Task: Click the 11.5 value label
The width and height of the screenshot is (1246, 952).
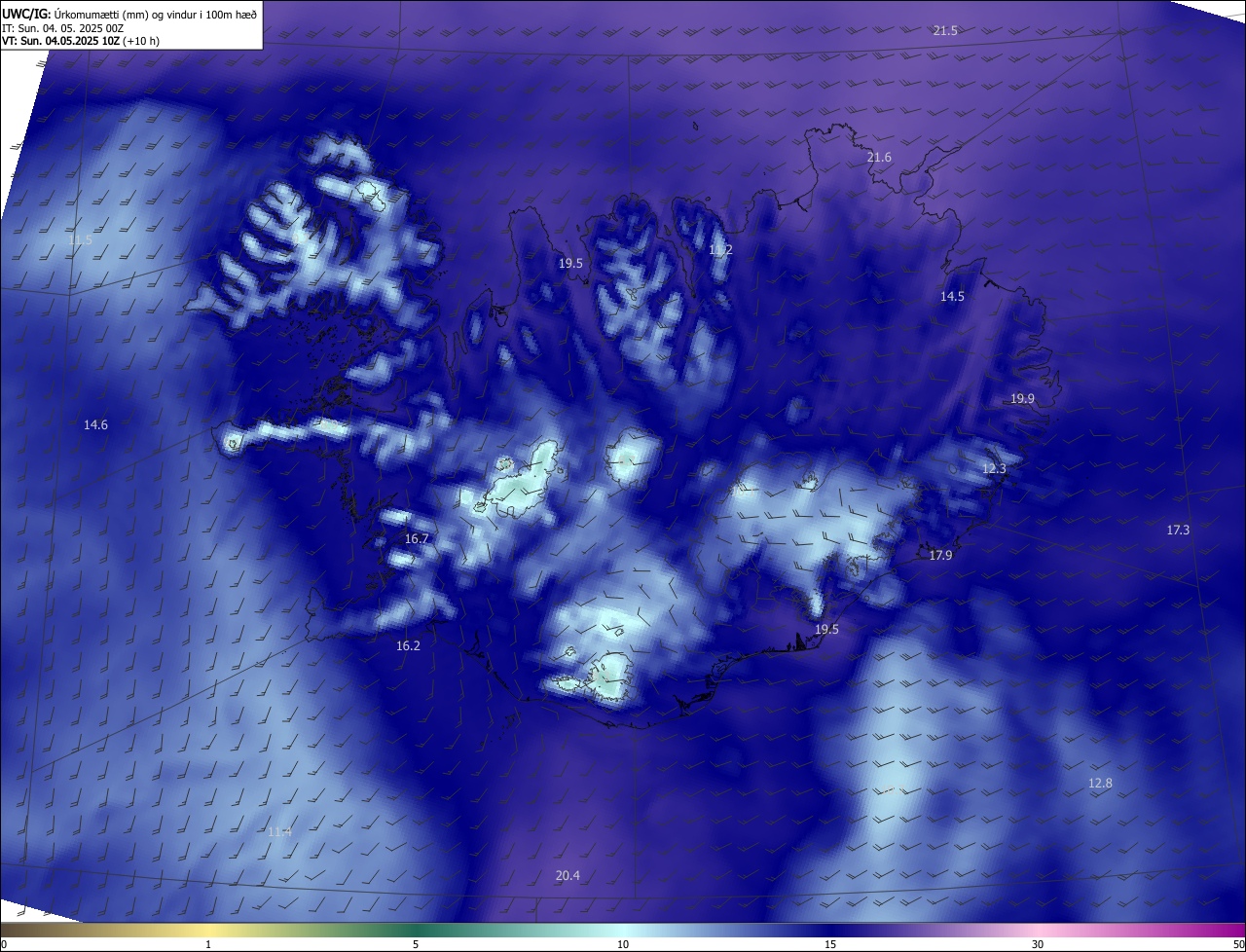Action: 80,239
